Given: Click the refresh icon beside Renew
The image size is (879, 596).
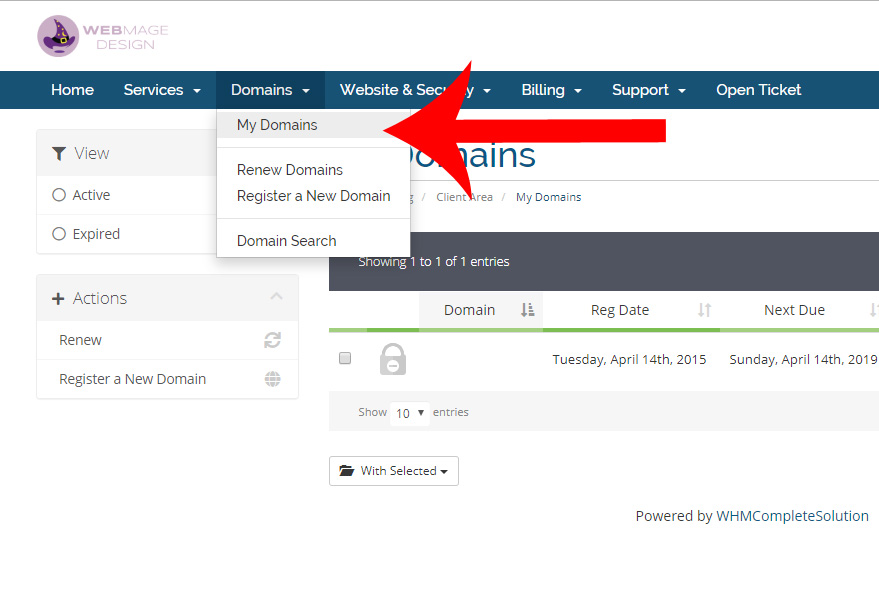Looking at the screenshot, I should coord(272,340).
